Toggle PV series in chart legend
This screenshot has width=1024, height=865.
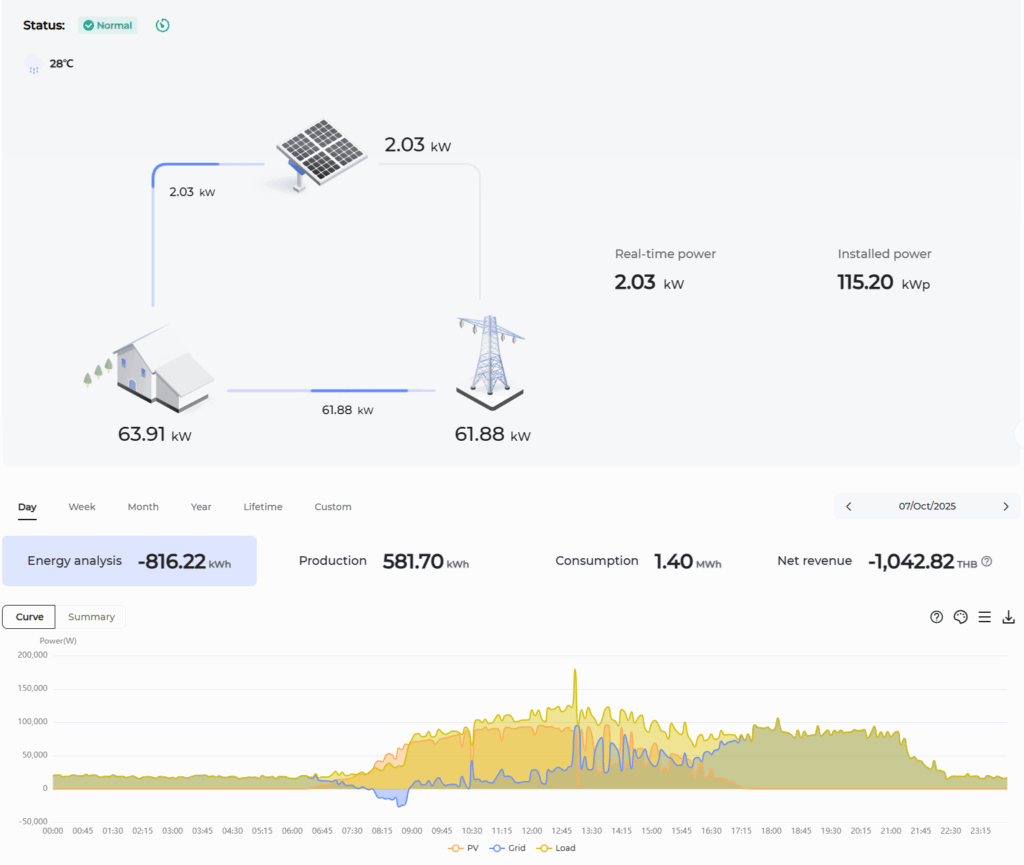465,848
